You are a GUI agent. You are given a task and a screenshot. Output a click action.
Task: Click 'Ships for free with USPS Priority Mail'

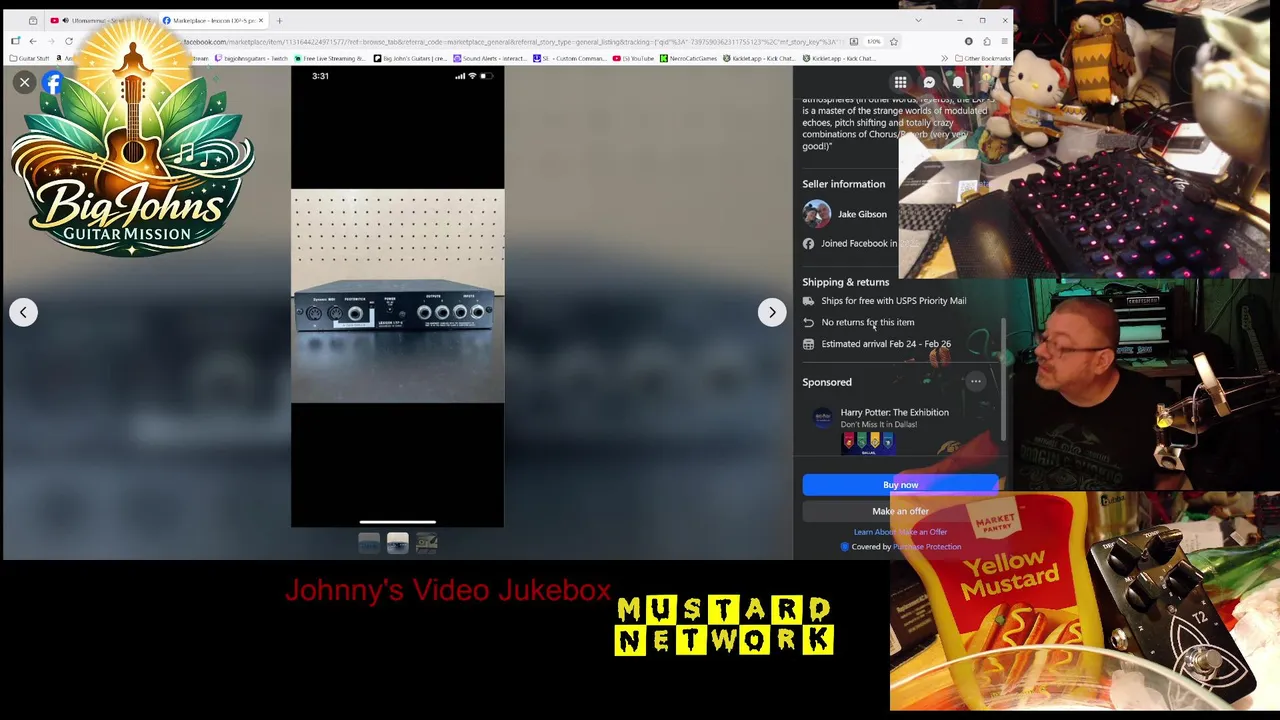894,301
